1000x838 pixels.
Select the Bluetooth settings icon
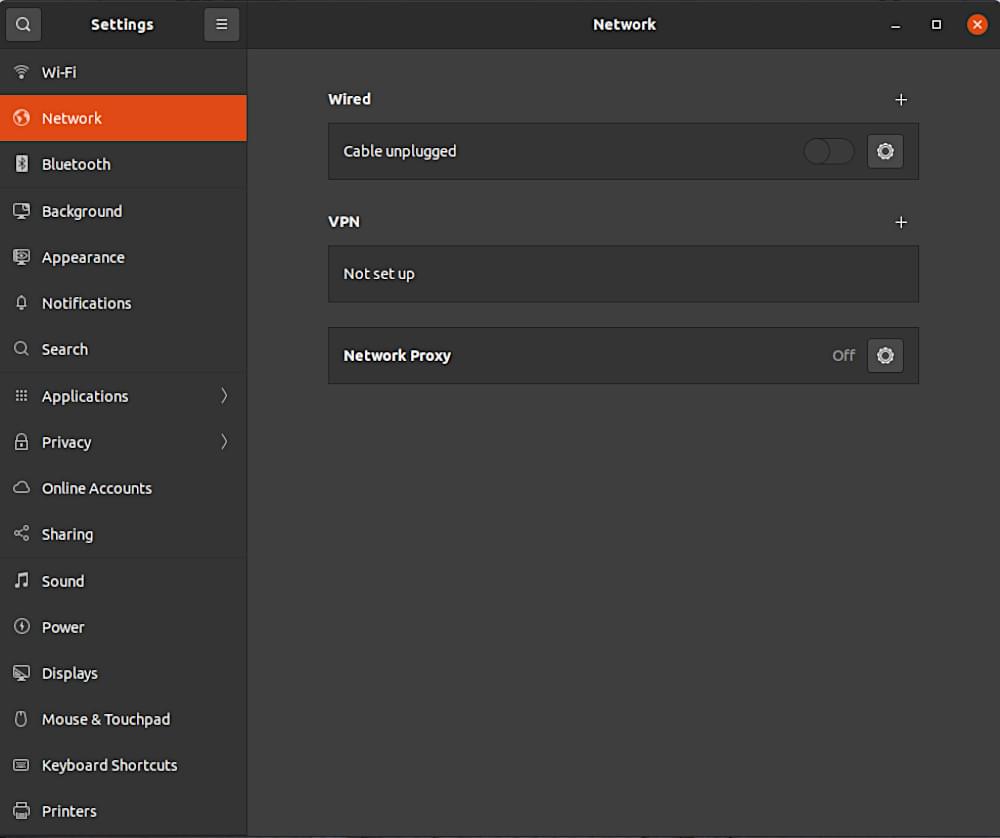pos(21,164)
